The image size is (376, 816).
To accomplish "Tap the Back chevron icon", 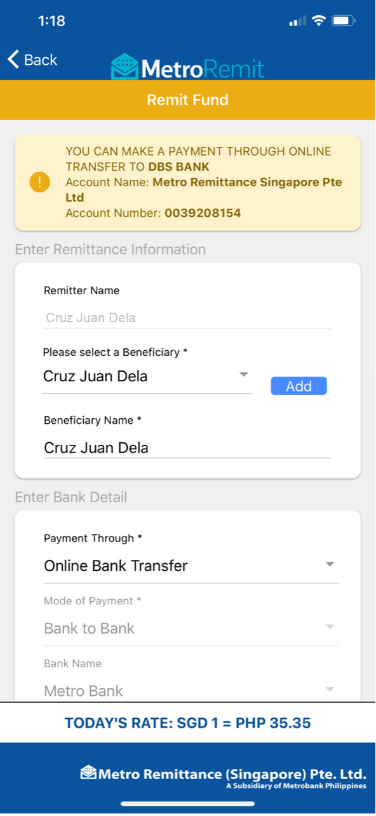I will pyautogui.click(x=14, y=59).
